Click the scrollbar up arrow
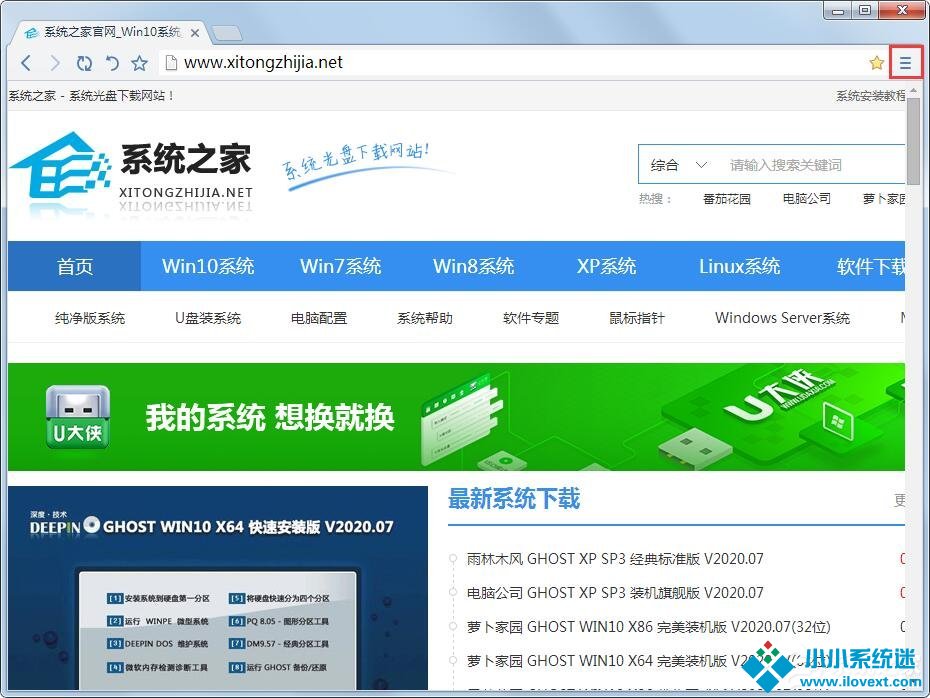The image size is (930, 698). (x=913, y=91)
